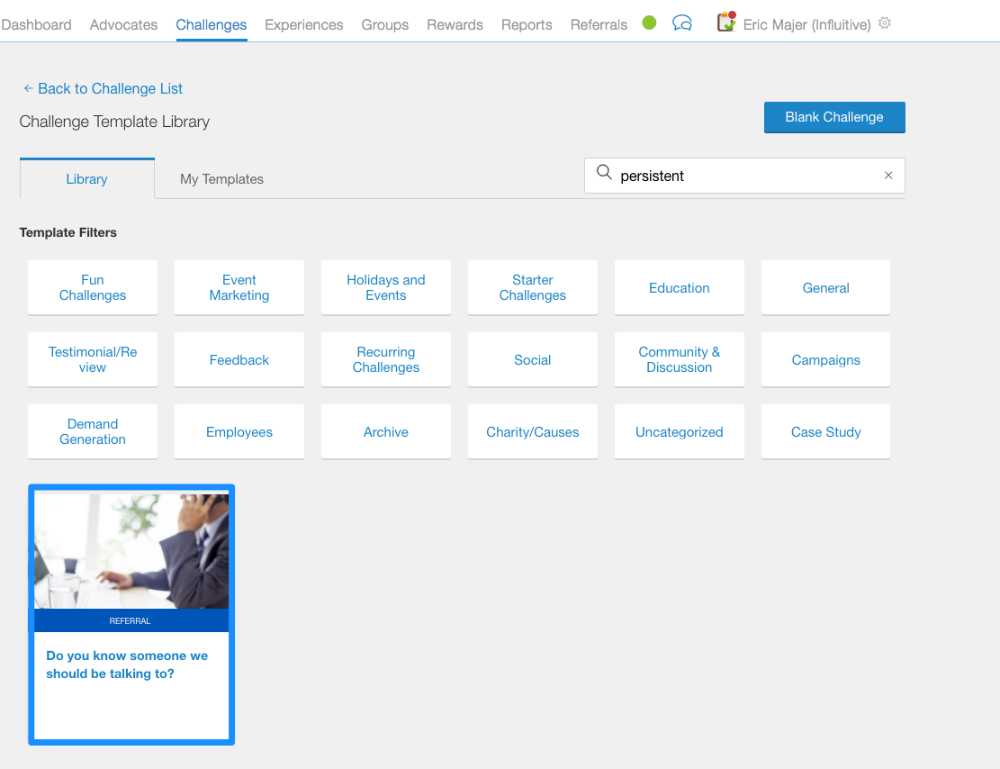Show Uncategorized templates

click(x=679, y=432)
